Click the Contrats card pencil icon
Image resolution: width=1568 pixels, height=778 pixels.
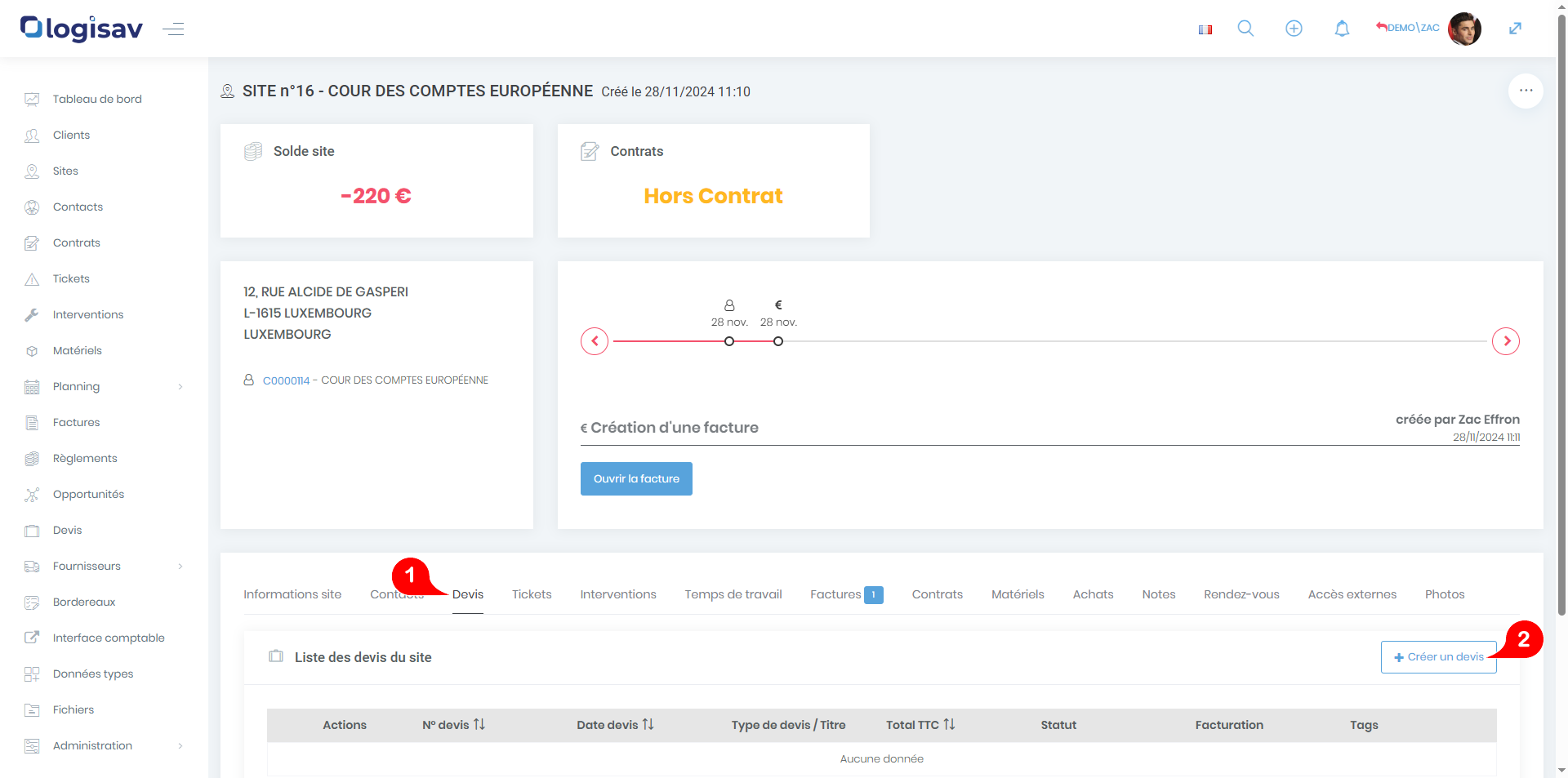point(590,151)
